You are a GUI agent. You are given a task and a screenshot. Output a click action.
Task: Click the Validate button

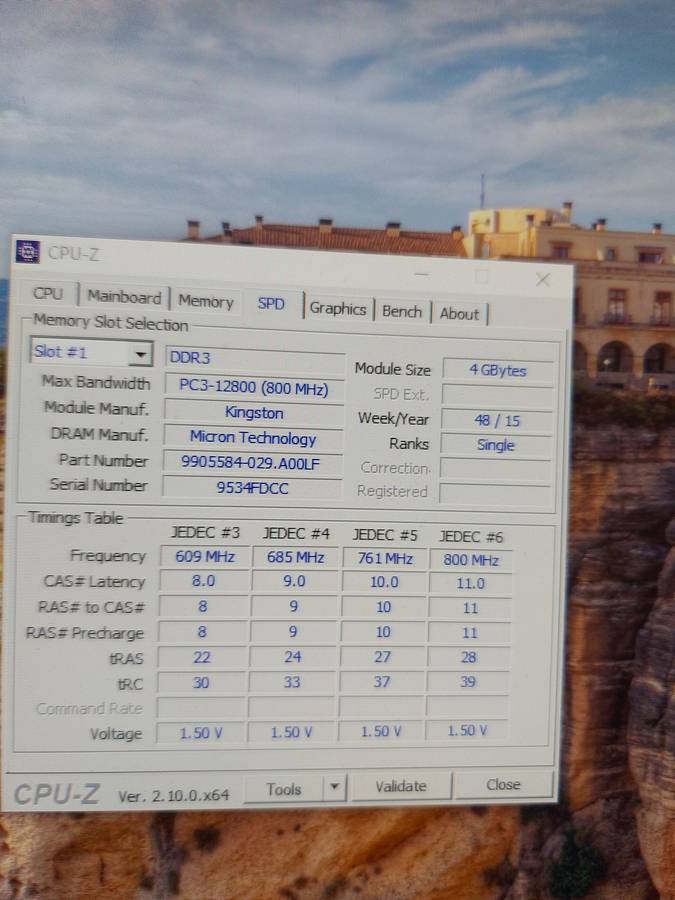pyautogui.click(x=401, y=787)
